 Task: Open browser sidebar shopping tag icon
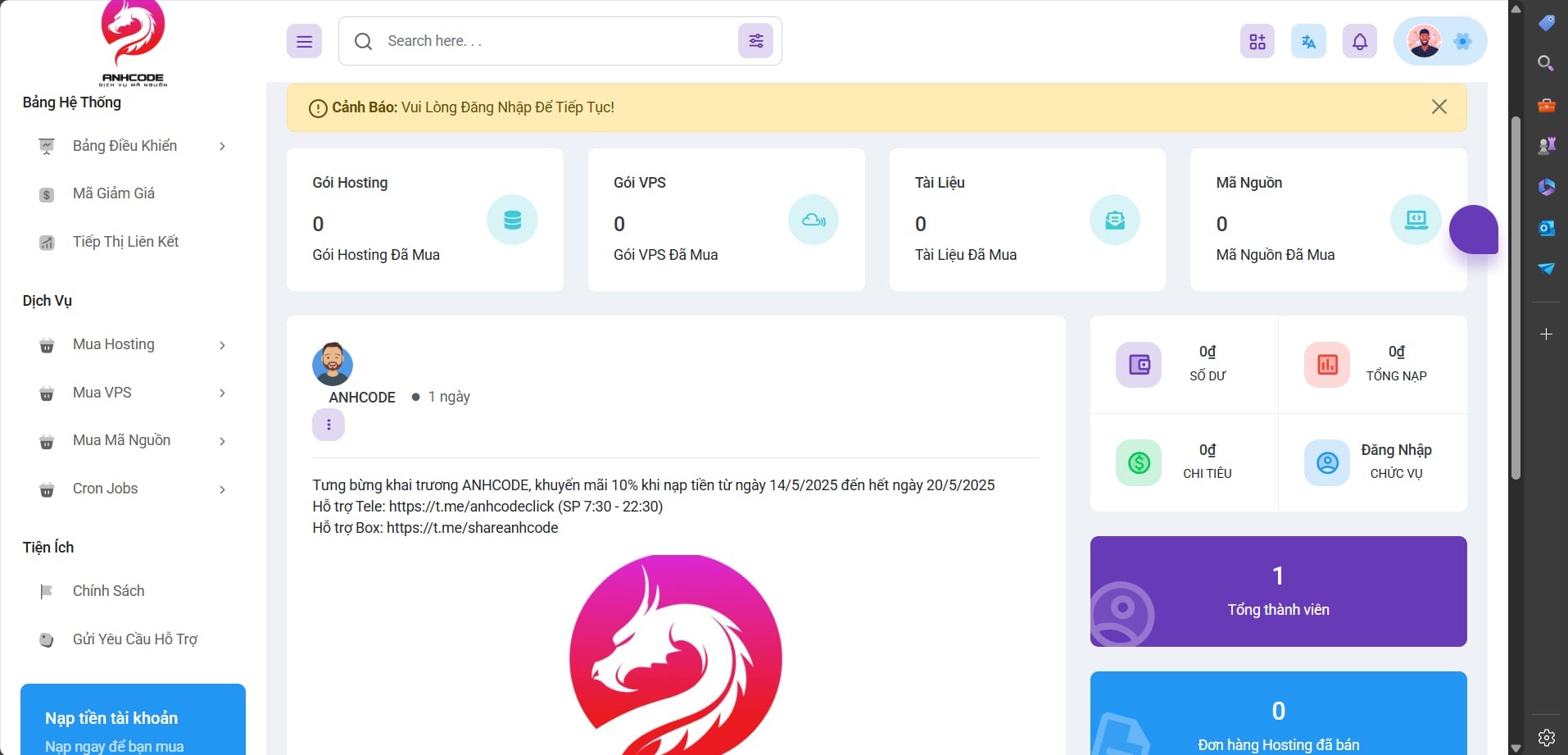tap(1546, 22)
